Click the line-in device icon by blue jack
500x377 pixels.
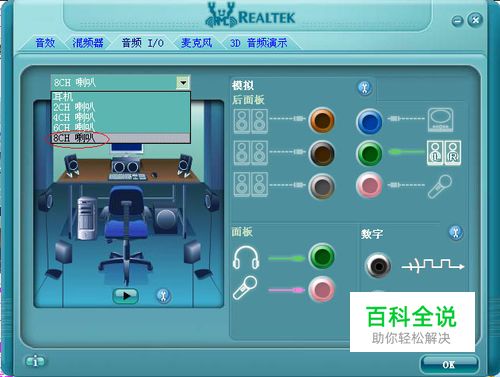(440, 120)
